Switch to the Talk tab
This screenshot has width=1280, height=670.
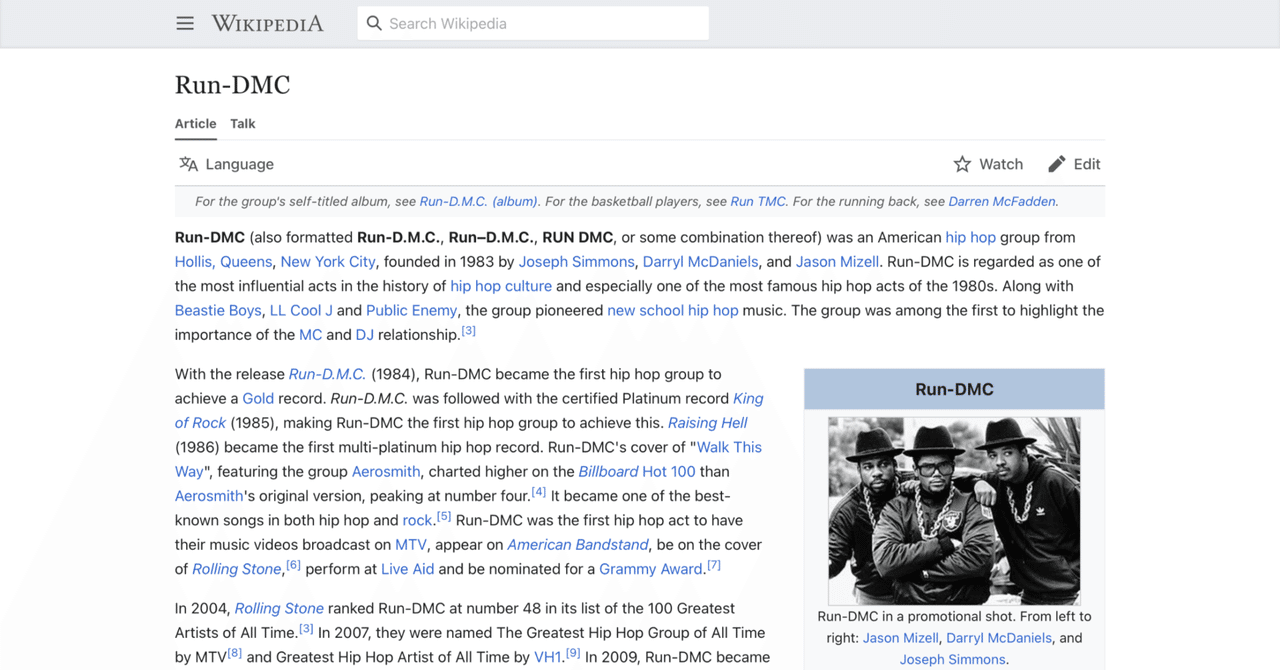243,124
